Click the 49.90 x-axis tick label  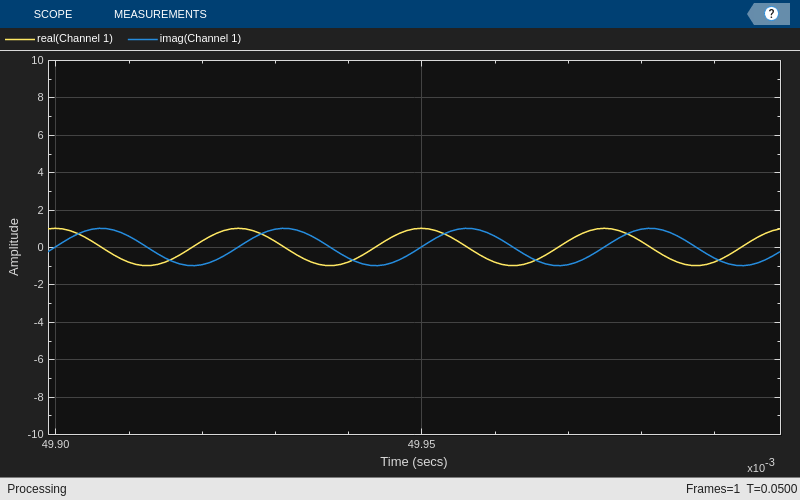point(55,444)
